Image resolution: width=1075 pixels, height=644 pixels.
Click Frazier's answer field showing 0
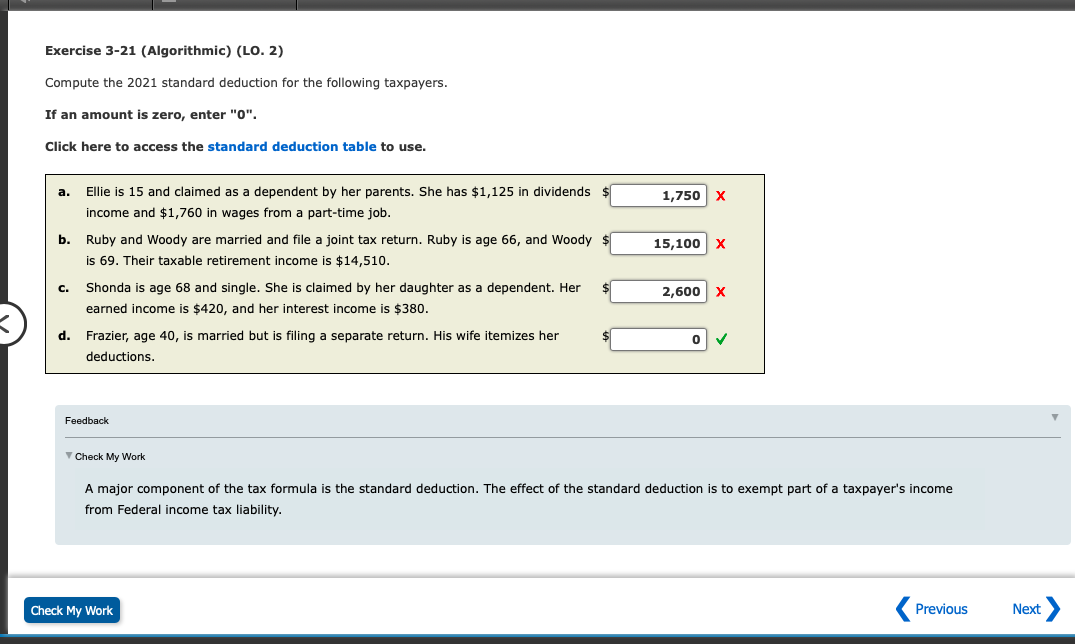pyautogui.click(x=658, y=339)
